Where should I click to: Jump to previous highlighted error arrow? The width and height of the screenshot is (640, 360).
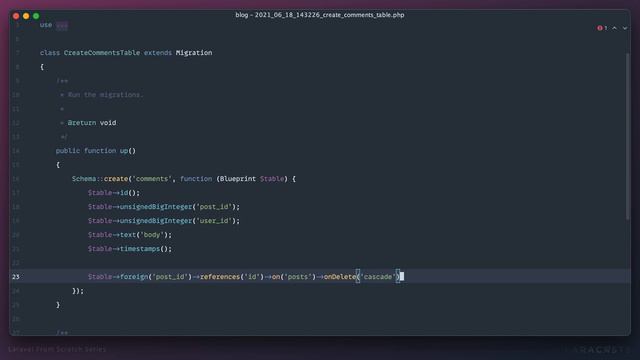click(614, 28)
